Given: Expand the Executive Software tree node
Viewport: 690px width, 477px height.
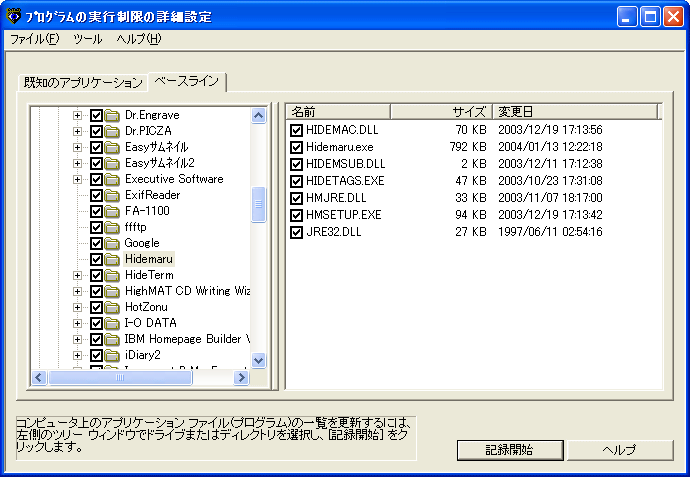Looking at the screenshot, I should pos(78,179).
